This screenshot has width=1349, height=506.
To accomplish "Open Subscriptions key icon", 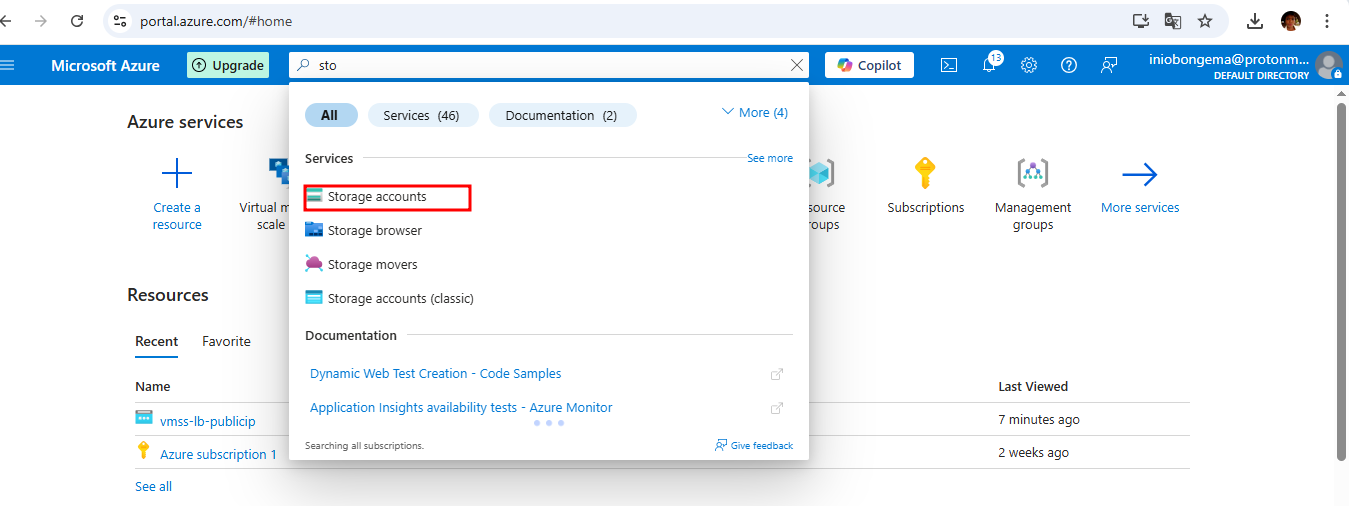I will point(926,174).
